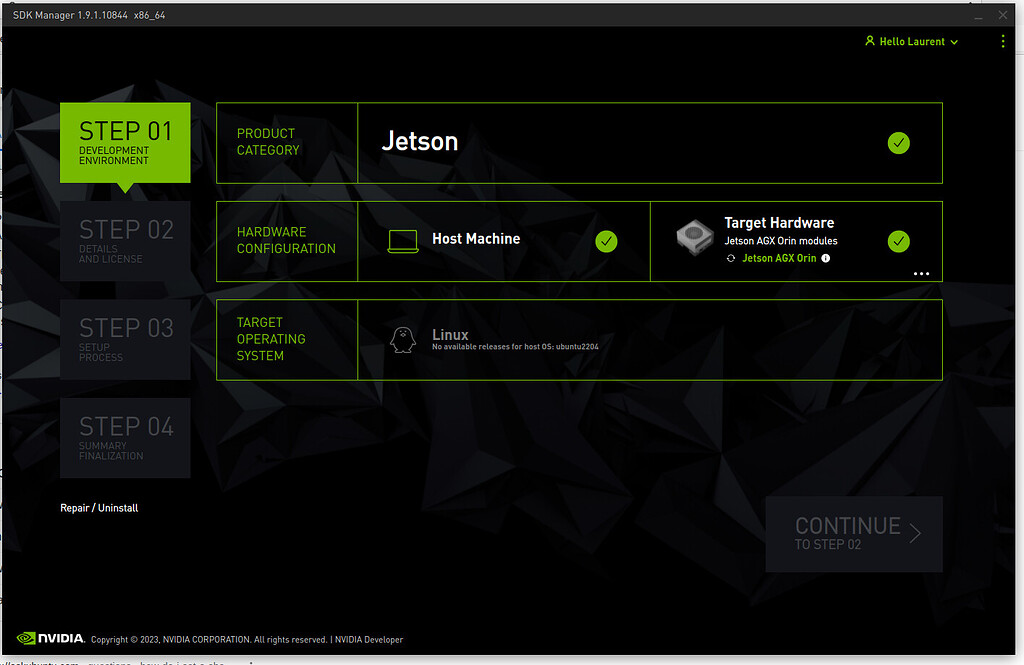Click the refresh icon next to Jetson AGX Orin
Screen dimensions: 1024x665
tap(731, 258)
